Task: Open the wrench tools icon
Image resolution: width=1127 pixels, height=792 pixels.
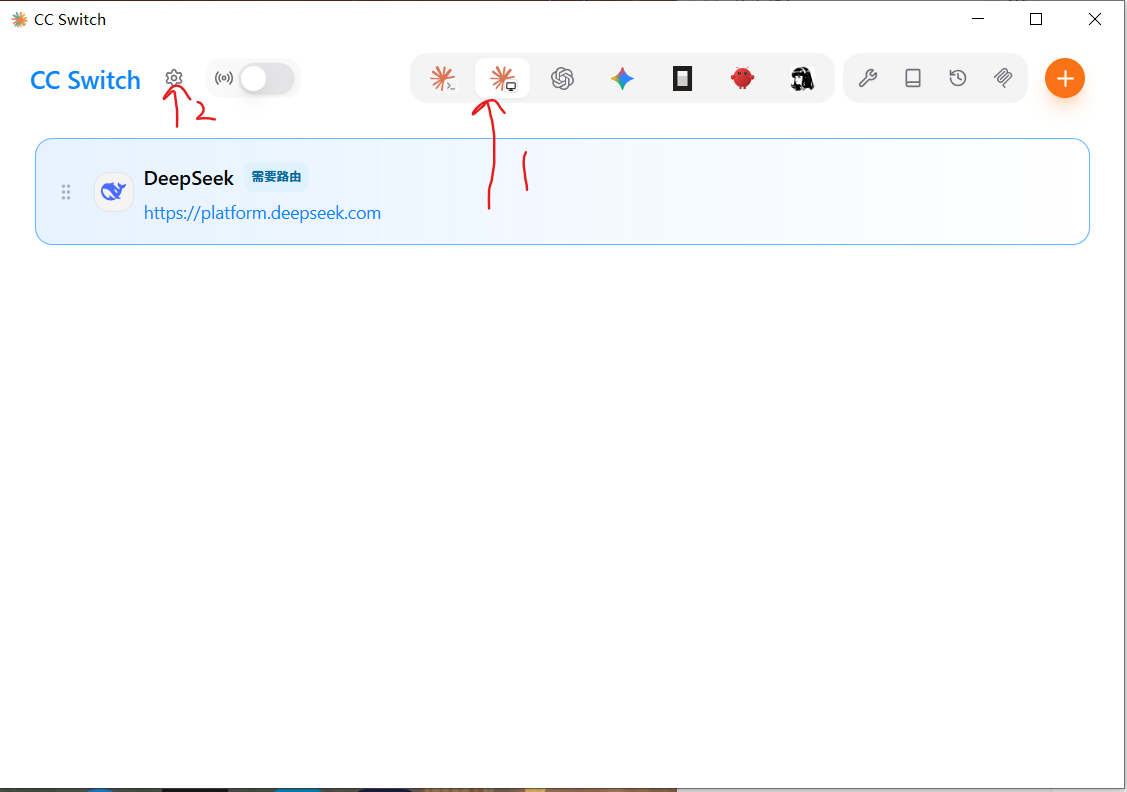Action: [868, 78]
